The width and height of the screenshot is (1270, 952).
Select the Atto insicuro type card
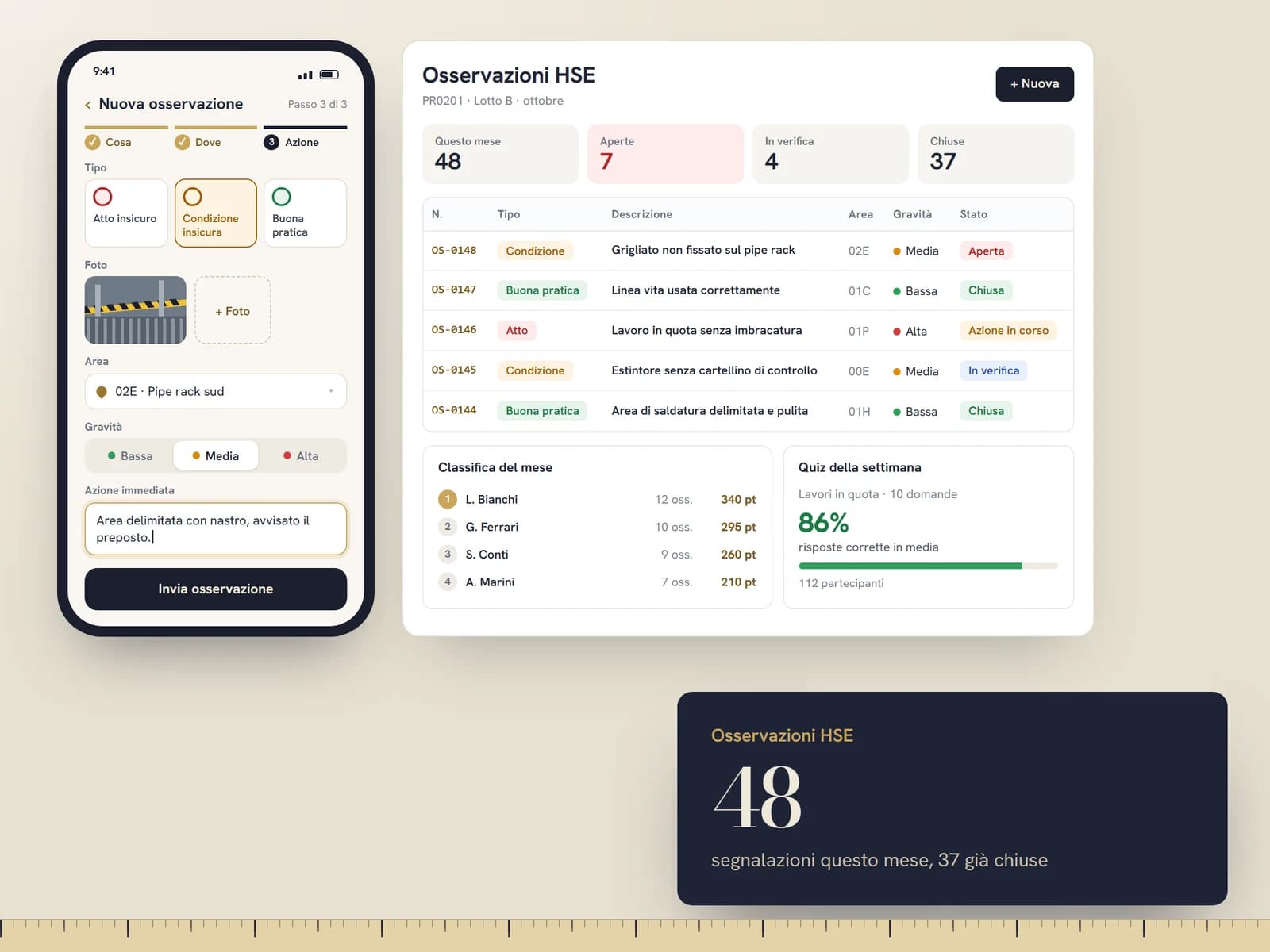click(126, 213)
